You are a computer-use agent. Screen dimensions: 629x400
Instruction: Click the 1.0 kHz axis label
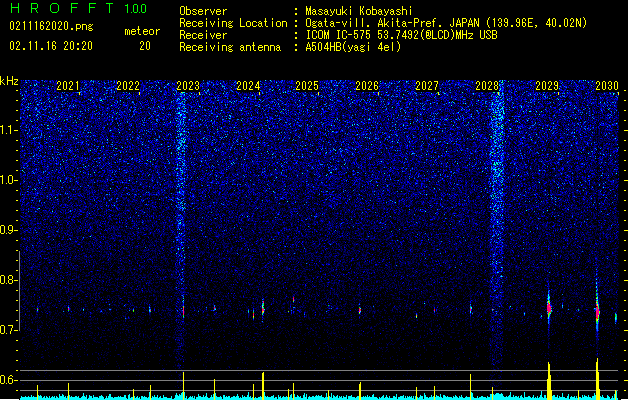point(9,180)
